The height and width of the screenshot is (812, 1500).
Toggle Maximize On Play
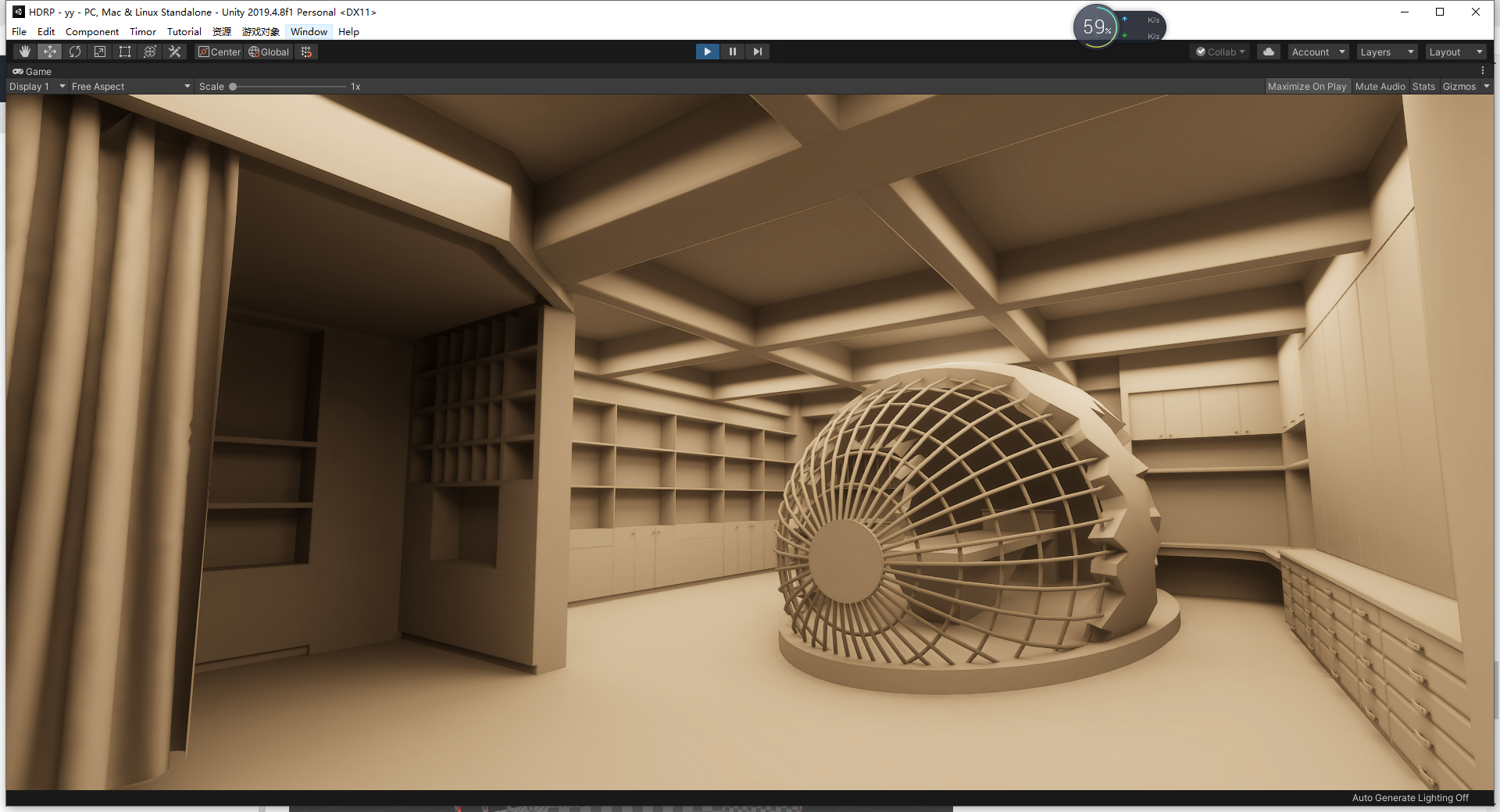pyautogui.click(x=1307, y=86)
